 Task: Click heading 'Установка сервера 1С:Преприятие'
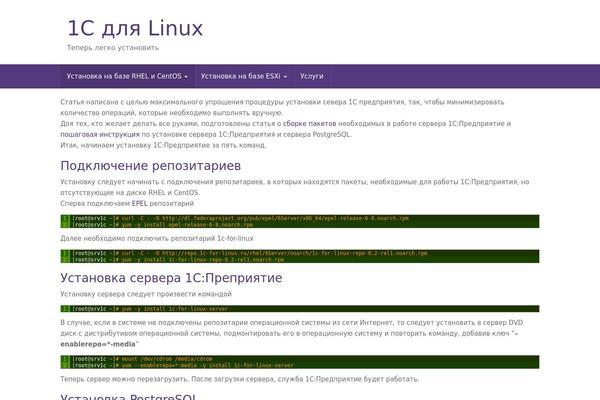point(171,278)
